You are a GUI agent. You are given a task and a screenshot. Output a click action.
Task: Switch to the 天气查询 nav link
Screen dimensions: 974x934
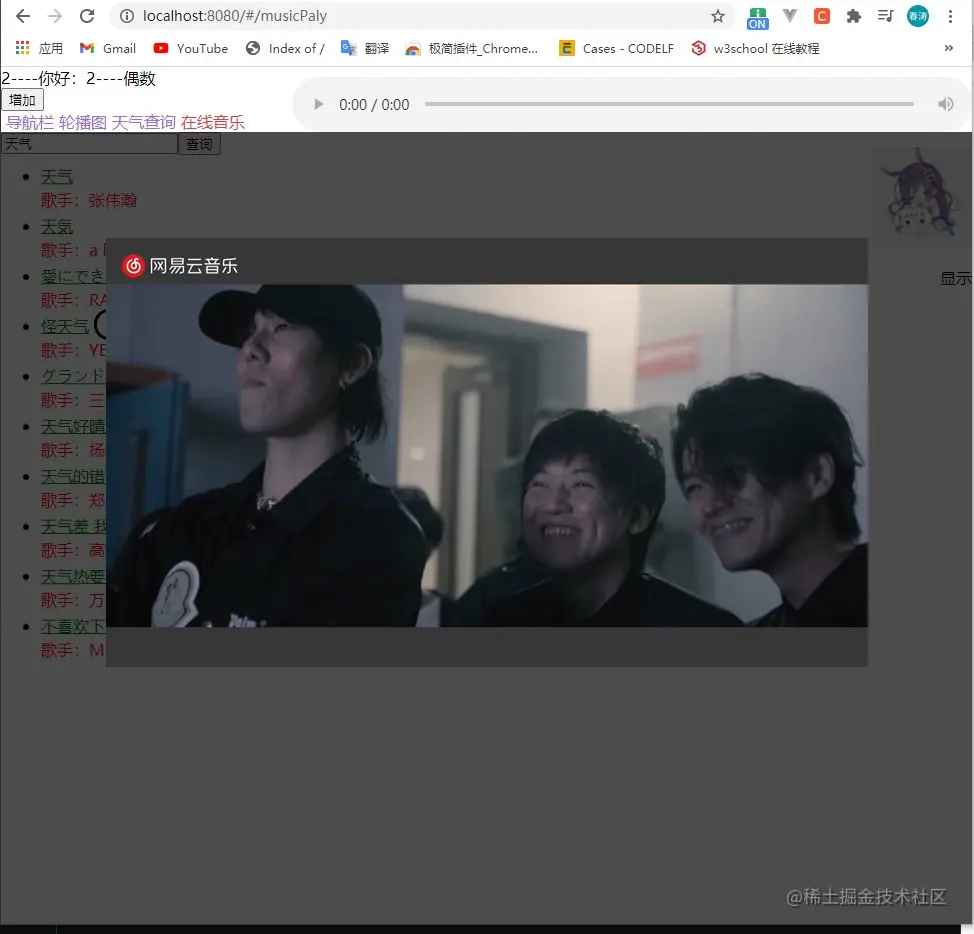point(143,122)
